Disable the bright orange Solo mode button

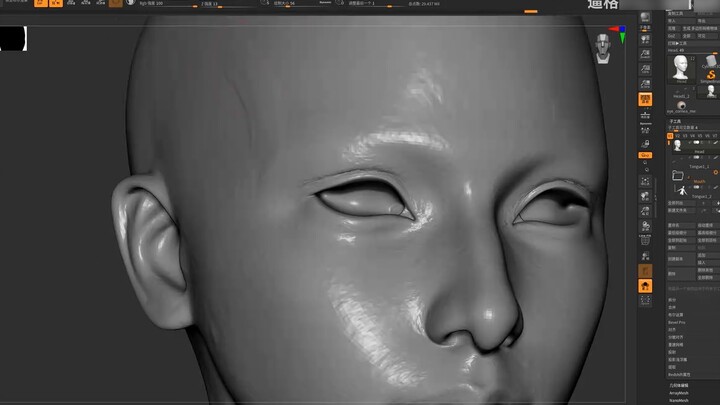(x=645, y=286)
